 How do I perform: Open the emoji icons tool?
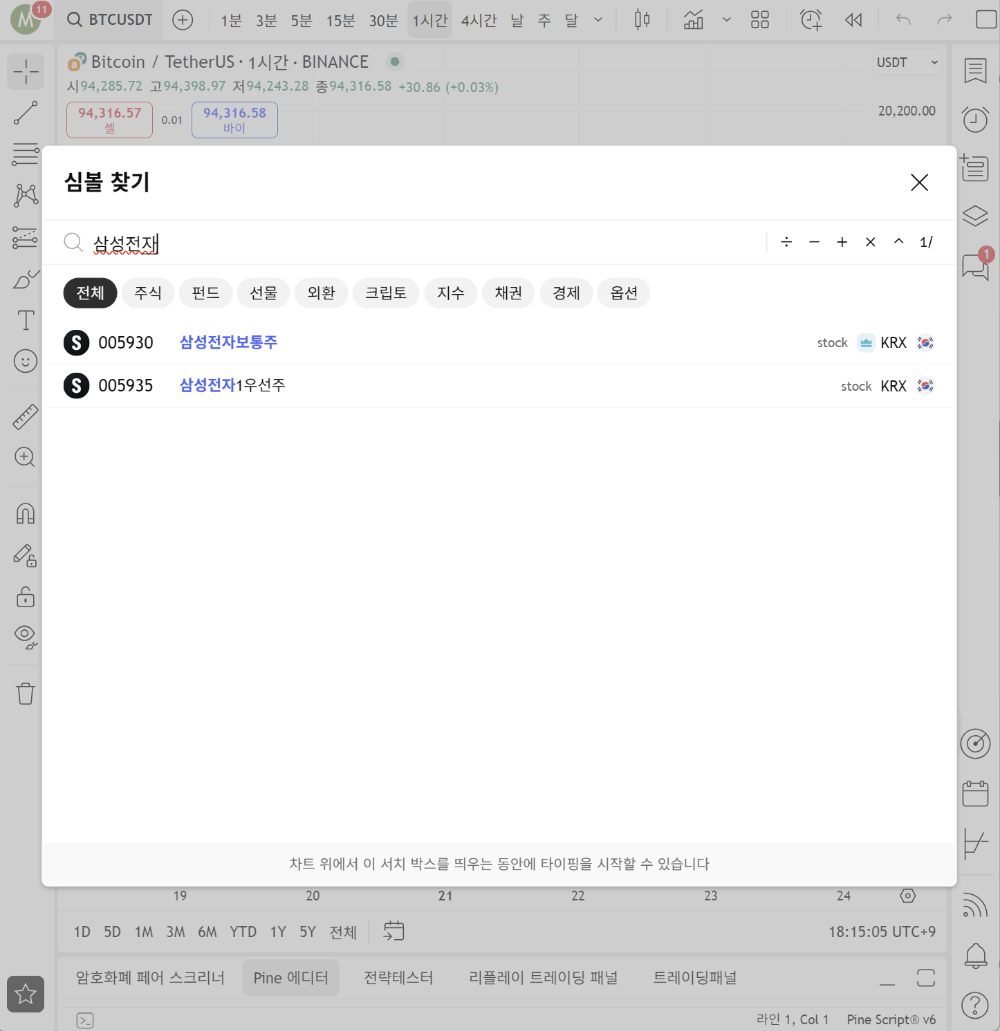(x=26, y=361)
